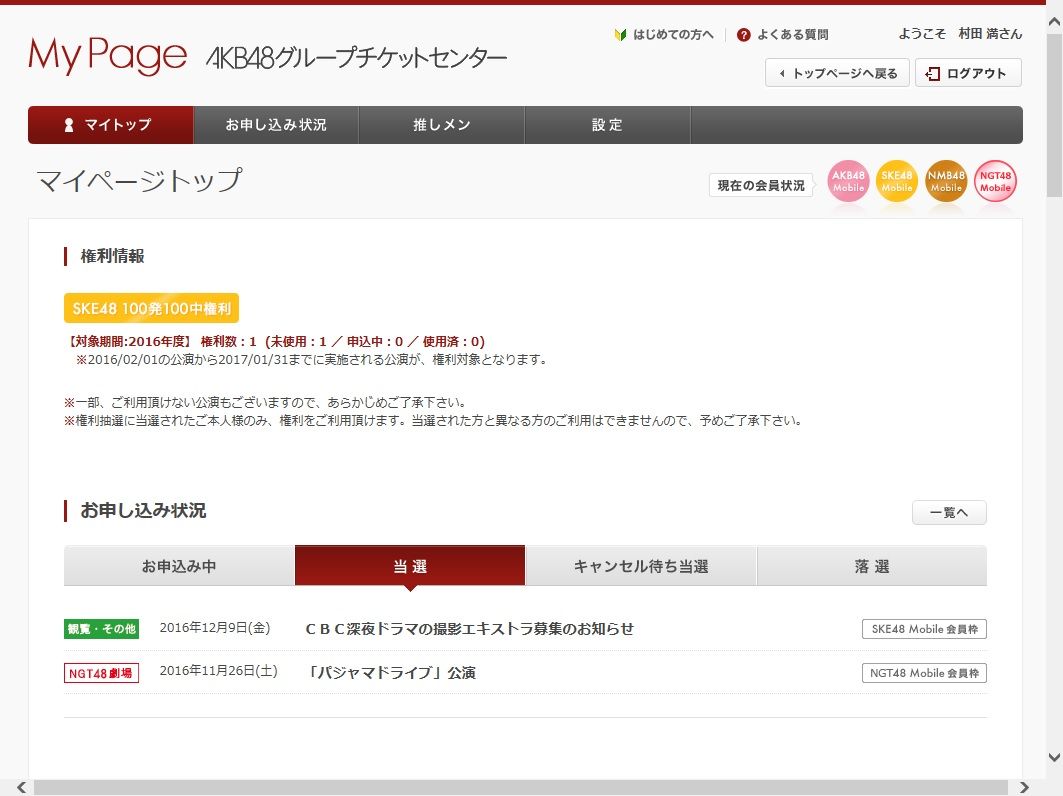Image resolution: width=1063 pixels, height=796 pixels.
Task: Click the 【対象期間:2016年度】 権利数 line
Action: (x=275, y=341)
